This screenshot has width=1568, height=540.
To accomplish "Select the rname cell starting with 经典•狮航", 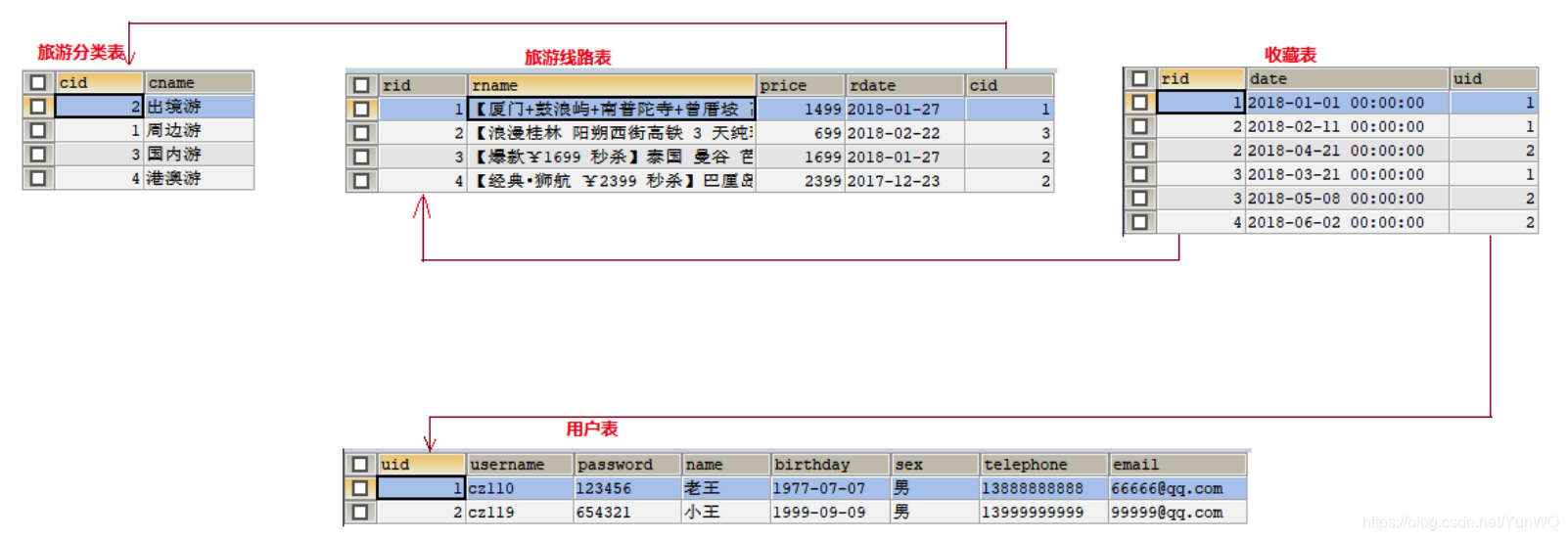I will [612, 181].
